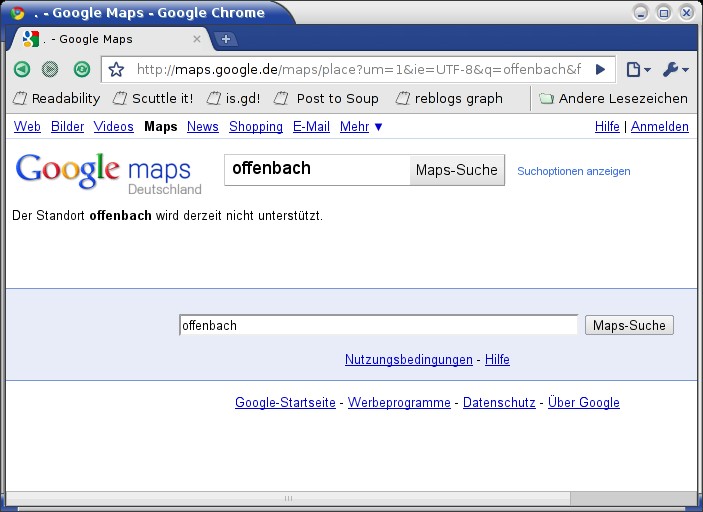Open the Readability bookmark
Image resolution: width=703 pixels, height=512 pixels.
tap(56, 98)
